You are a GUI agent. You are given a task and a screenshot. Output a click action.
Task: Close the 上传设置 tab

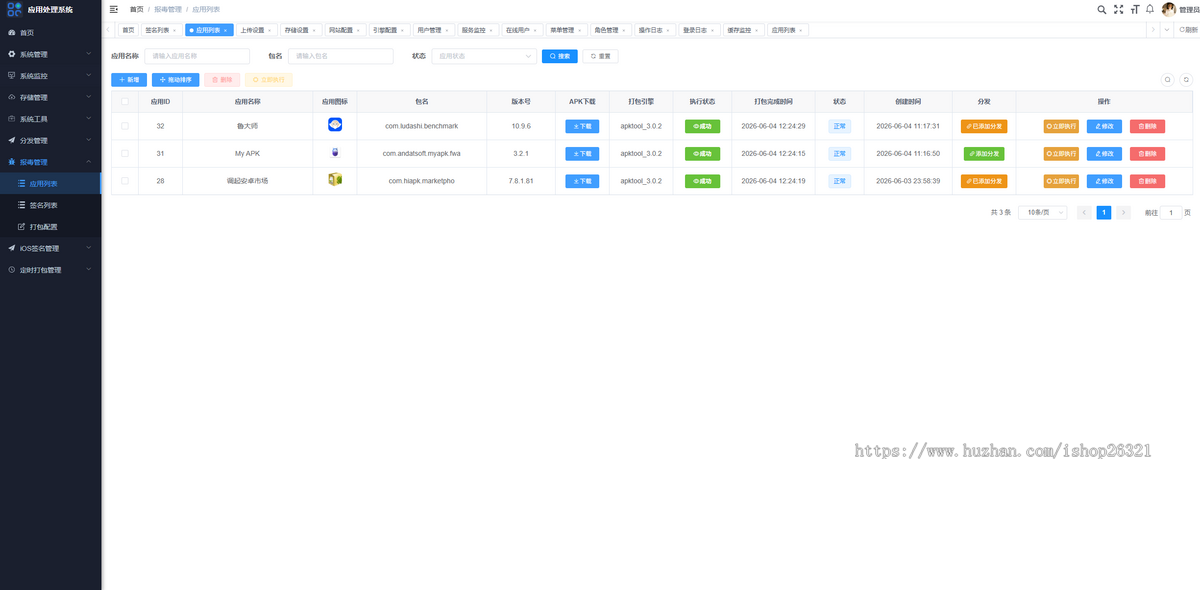pos(269,30)
